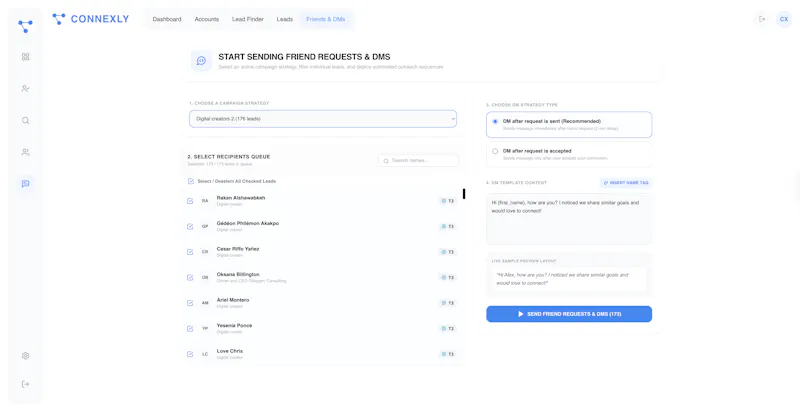Open the dashboard grid icon in sidebar
The height and width of the screenshot is (408, 800).
(26, 57)
